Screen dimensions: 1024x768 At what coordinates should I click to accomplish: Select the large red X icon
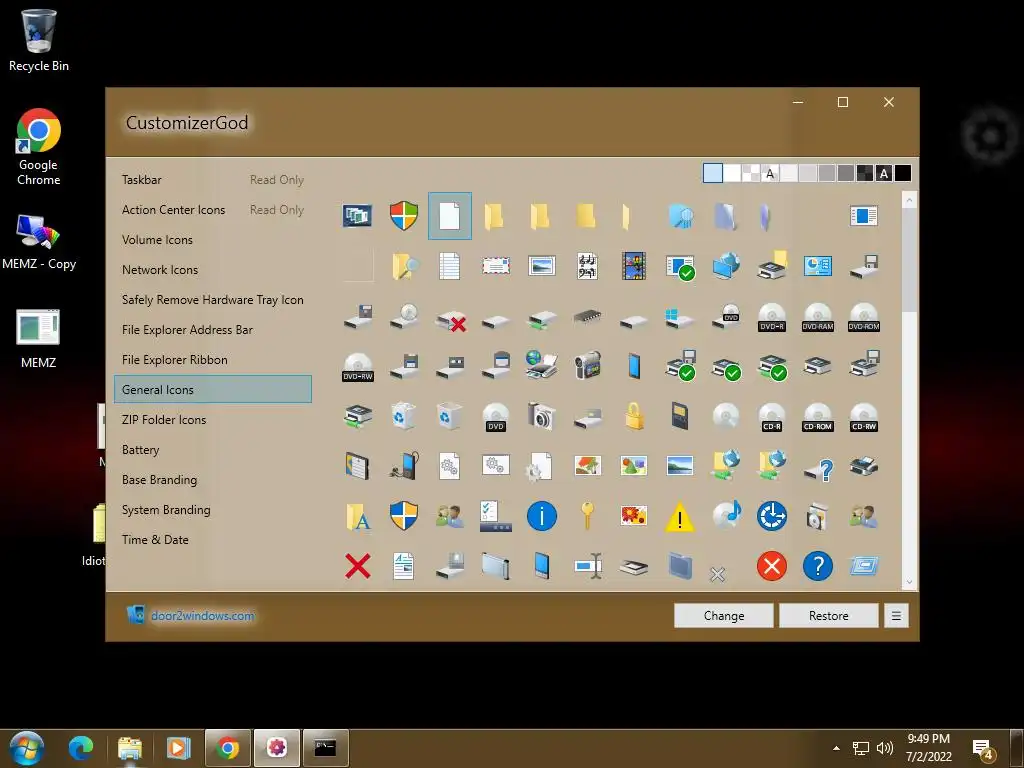click(358, 566)
